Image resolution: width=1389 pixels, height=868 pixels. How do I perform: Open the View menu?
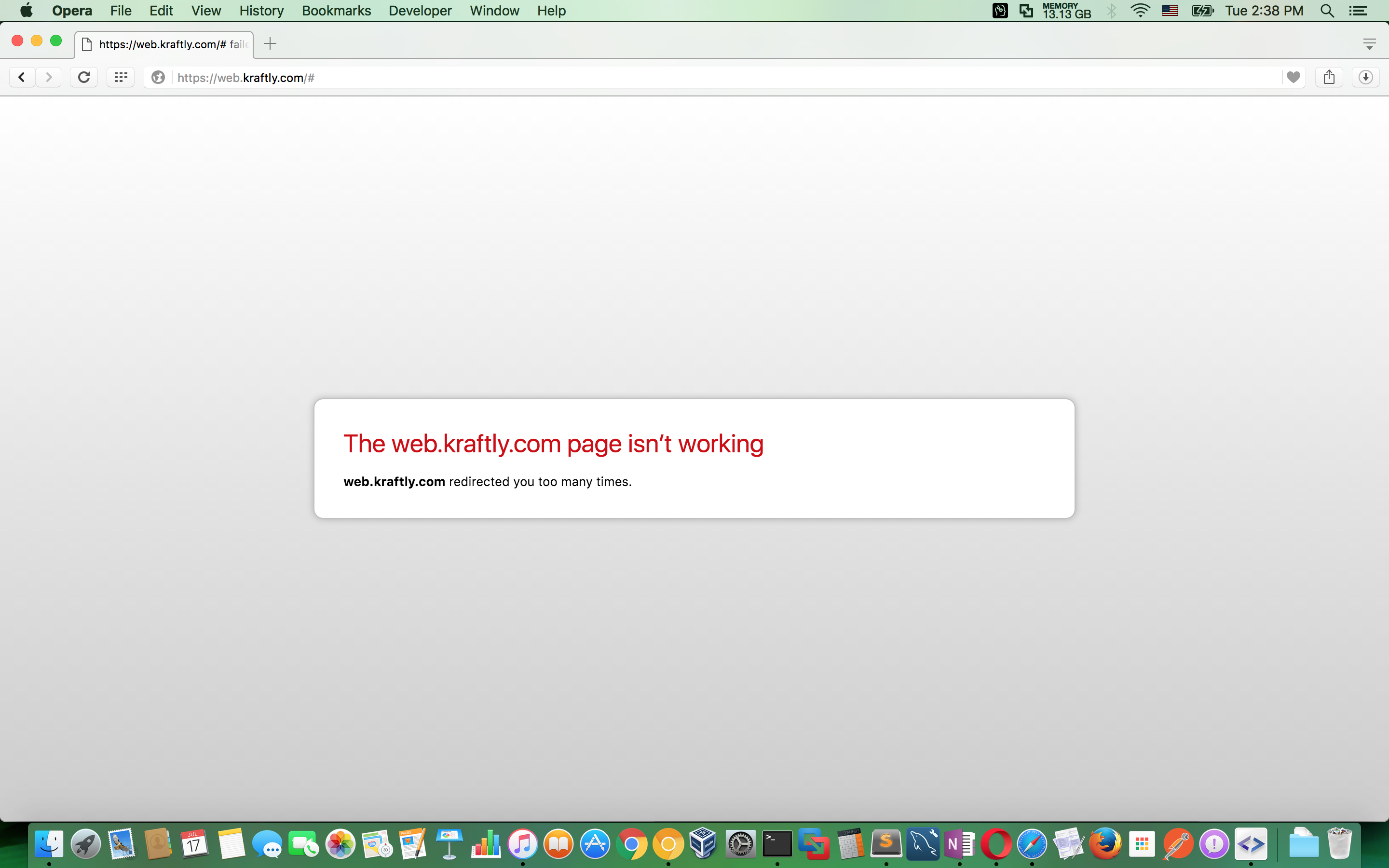click(206, 11)
